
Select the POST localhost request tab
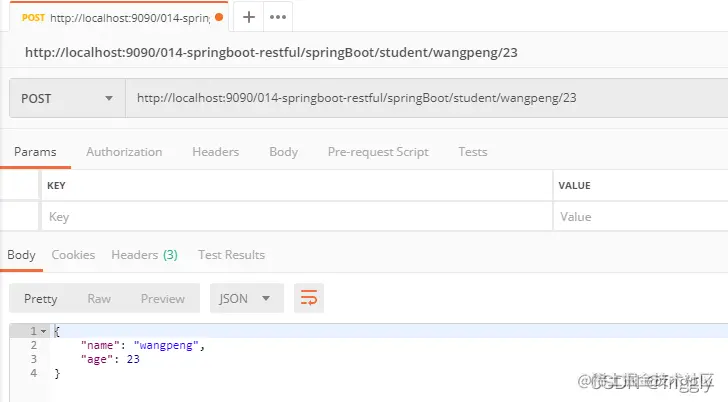[x=119, y=18]
